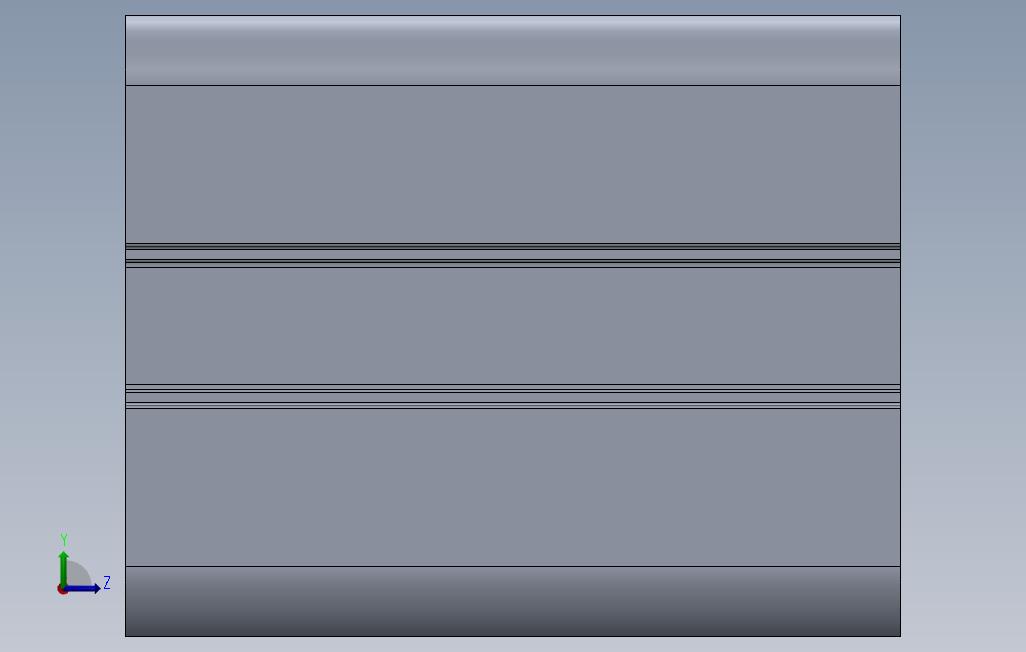Image resolution: width=1026 pixels, height=652 pixels.
Task: Pick the model's left vertical edge
Action: pos(126,325)
